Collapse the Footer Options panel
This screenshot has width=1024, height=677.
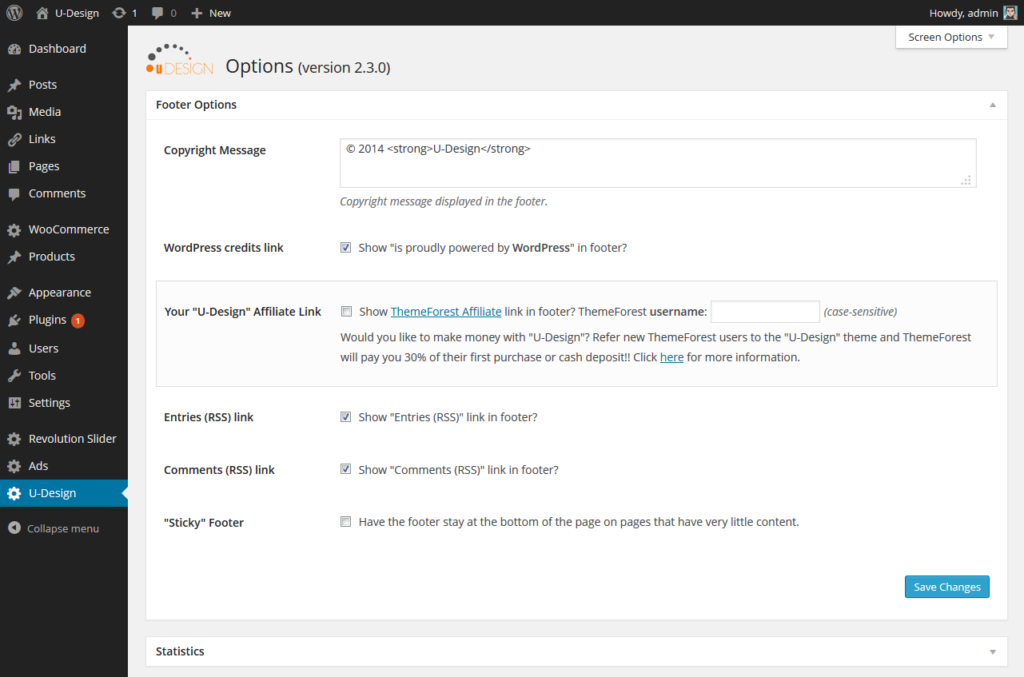pos(992,104)
